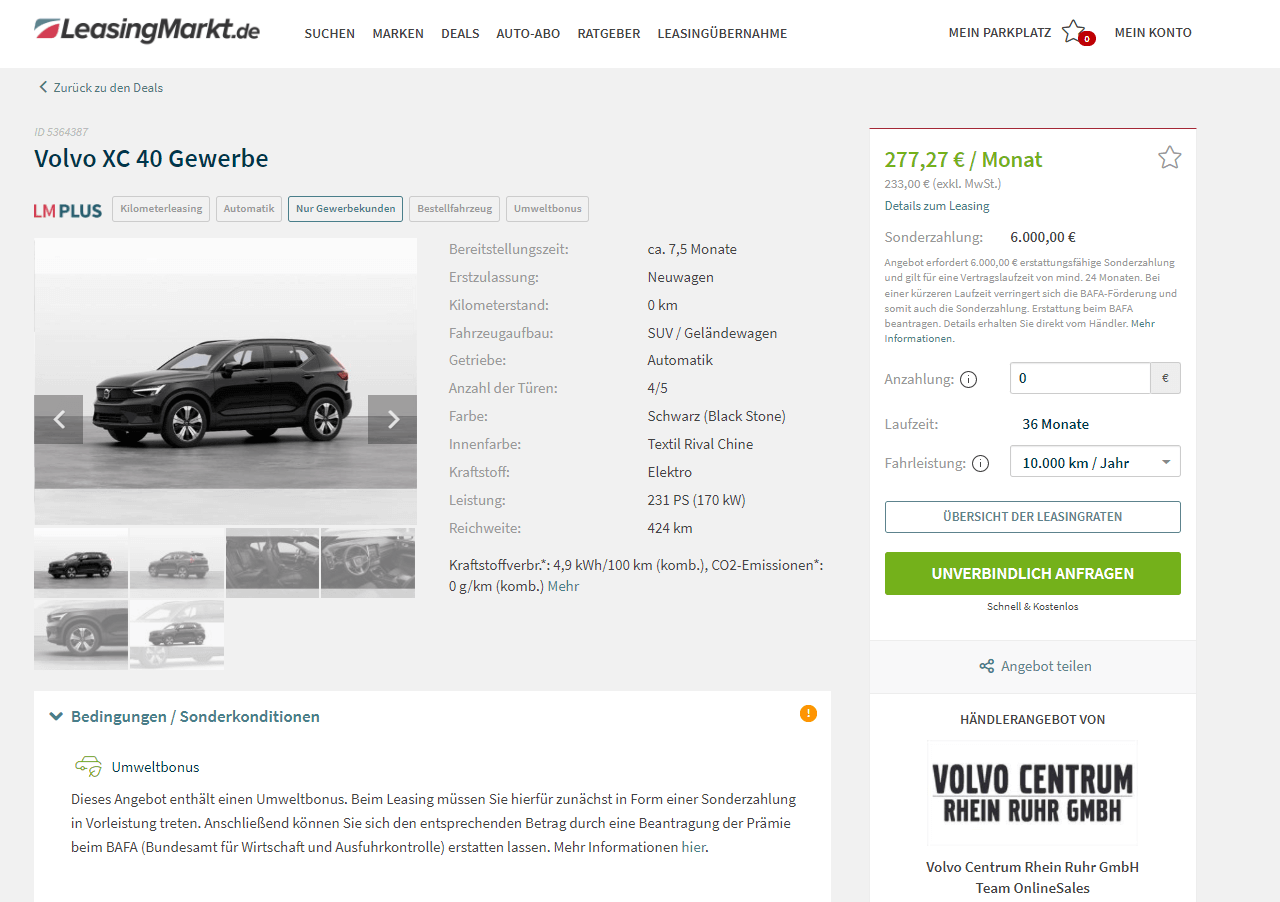Go back via Zurück zu den Deals
The height and width of the screenshot is (902, 1280).
100,88
